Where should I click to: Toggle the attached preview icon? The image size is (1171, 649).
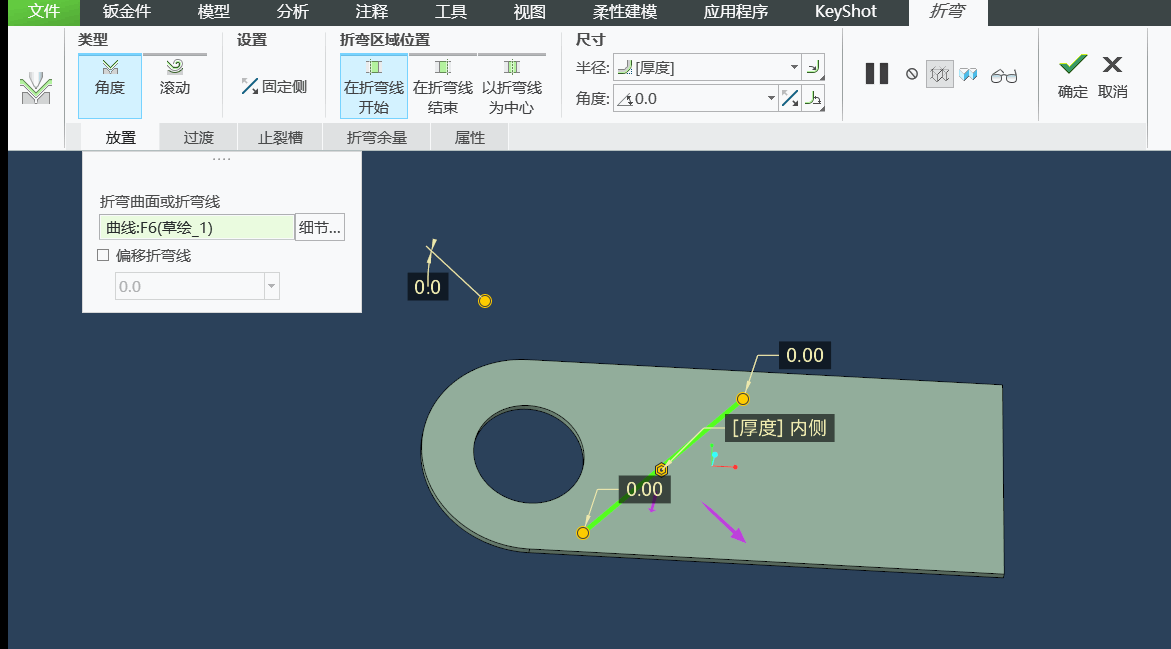point(939,74)
